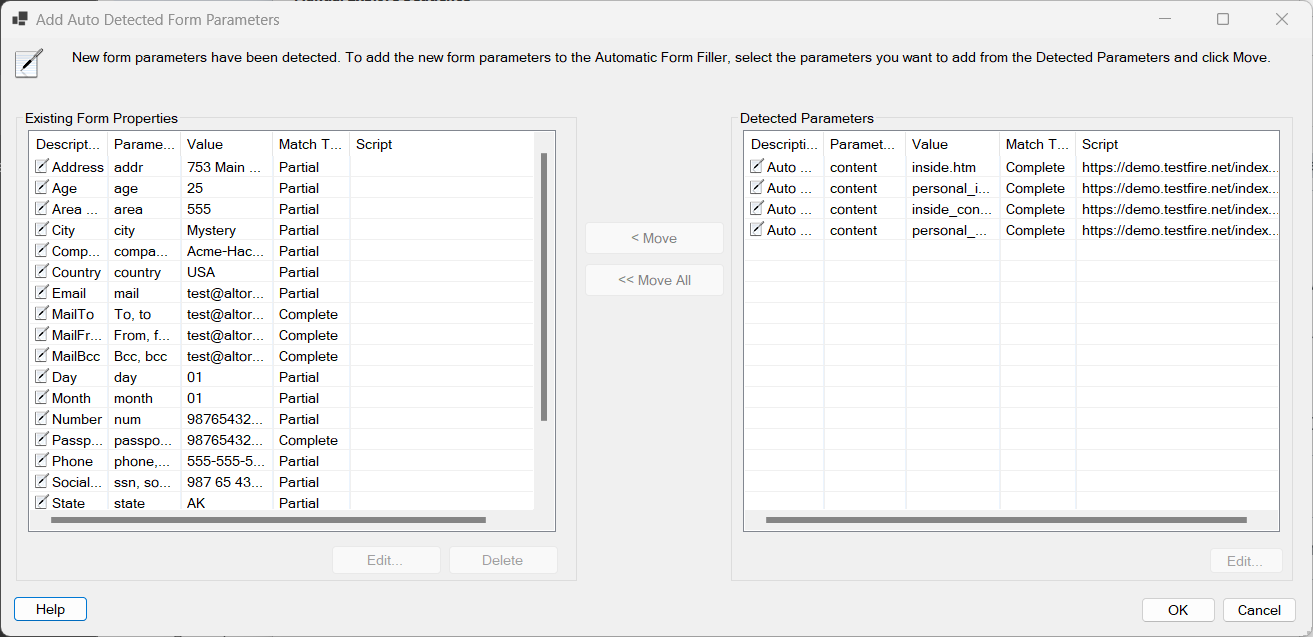Click Edit under Detected Parameters
Screen dimensions: 1313x637
click(x=1246, y=560)
